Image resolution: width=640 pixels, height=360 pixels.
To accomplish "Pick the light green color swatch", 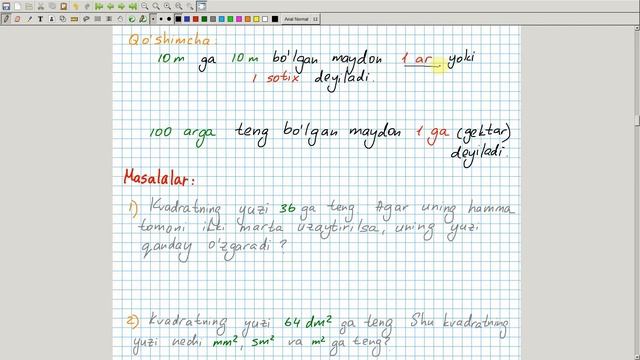I will tap(230, 19).
